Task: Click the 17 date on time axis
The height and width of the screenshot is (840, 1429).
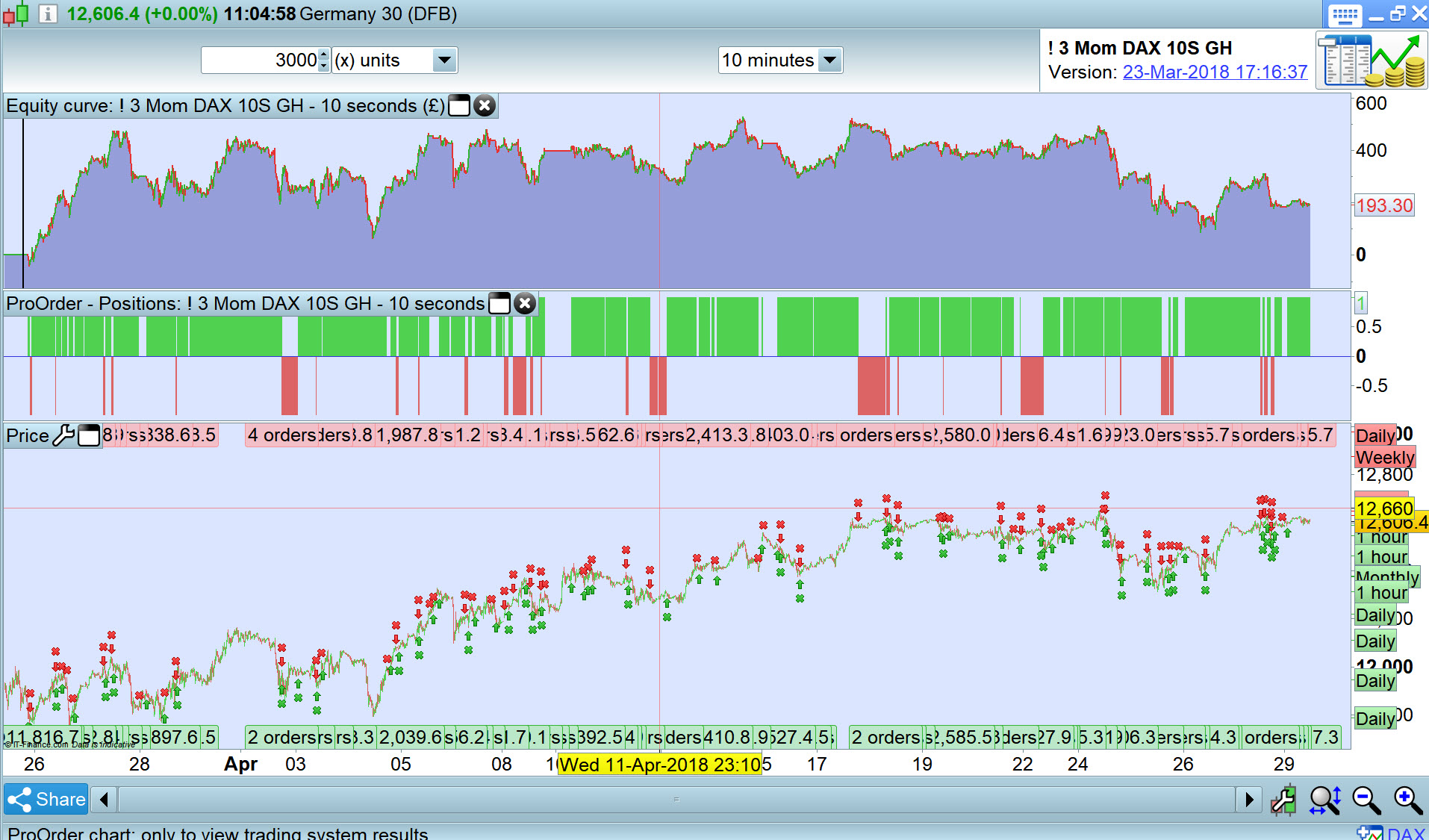Action: tap(817, 765)
